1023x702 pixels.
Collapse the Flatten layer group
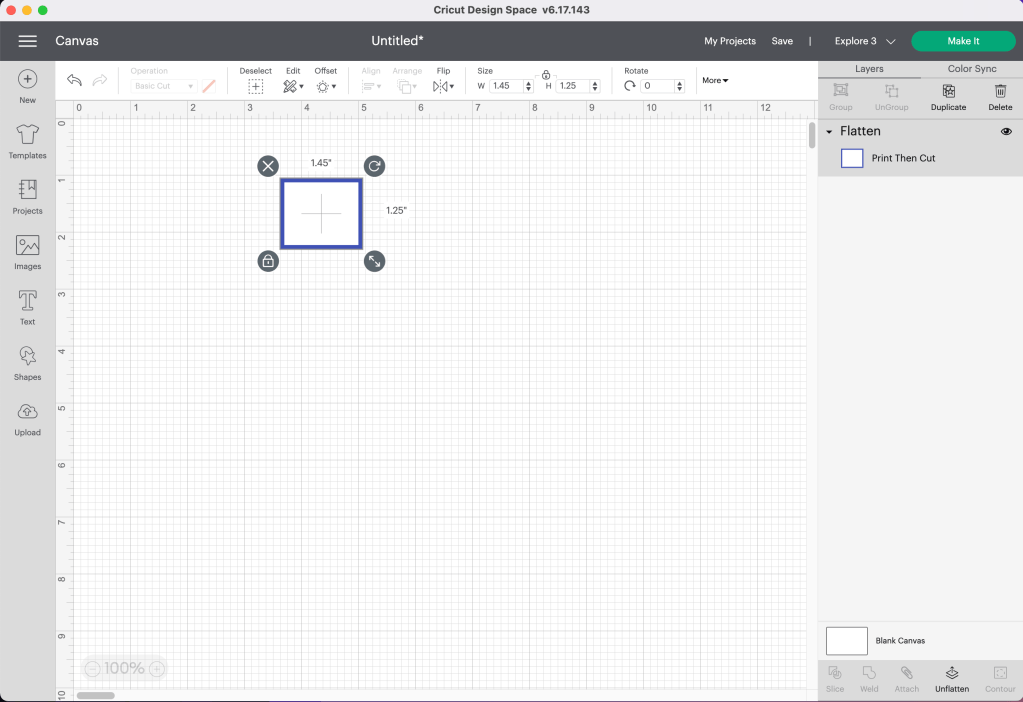[x=829, y=132]
